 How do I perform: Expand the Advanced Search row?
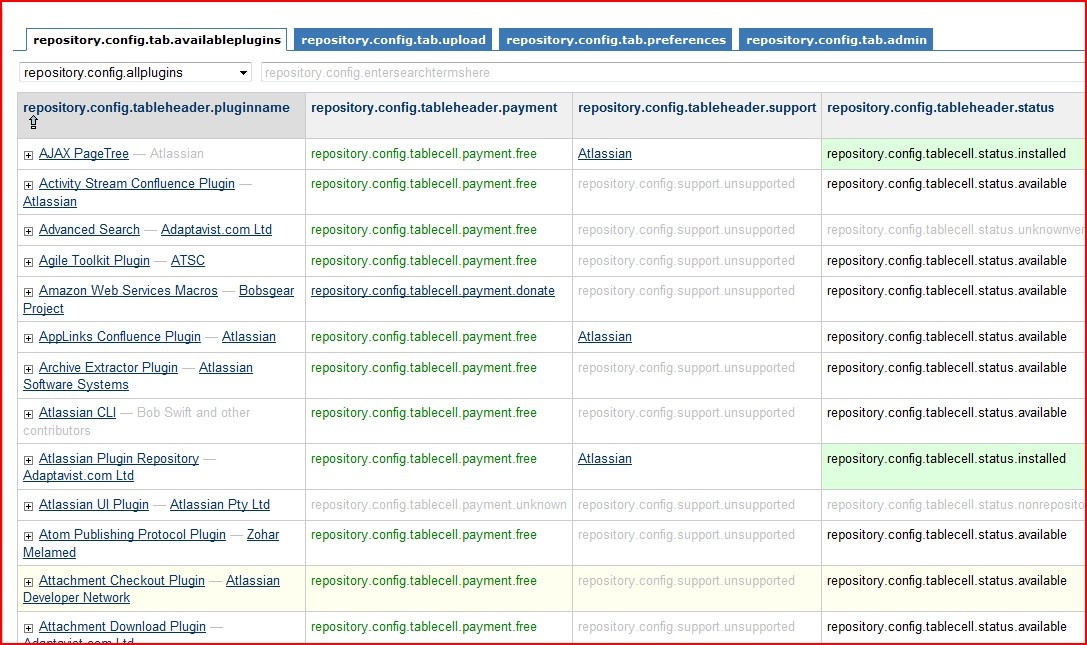tap(28, 232)
